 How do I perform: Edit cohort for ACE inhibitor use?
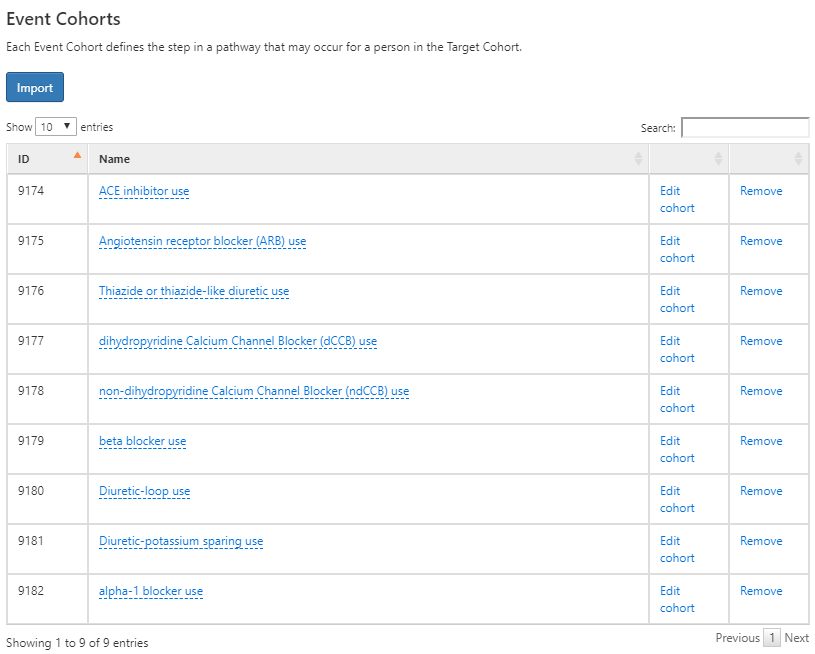[x=677, y=200]
